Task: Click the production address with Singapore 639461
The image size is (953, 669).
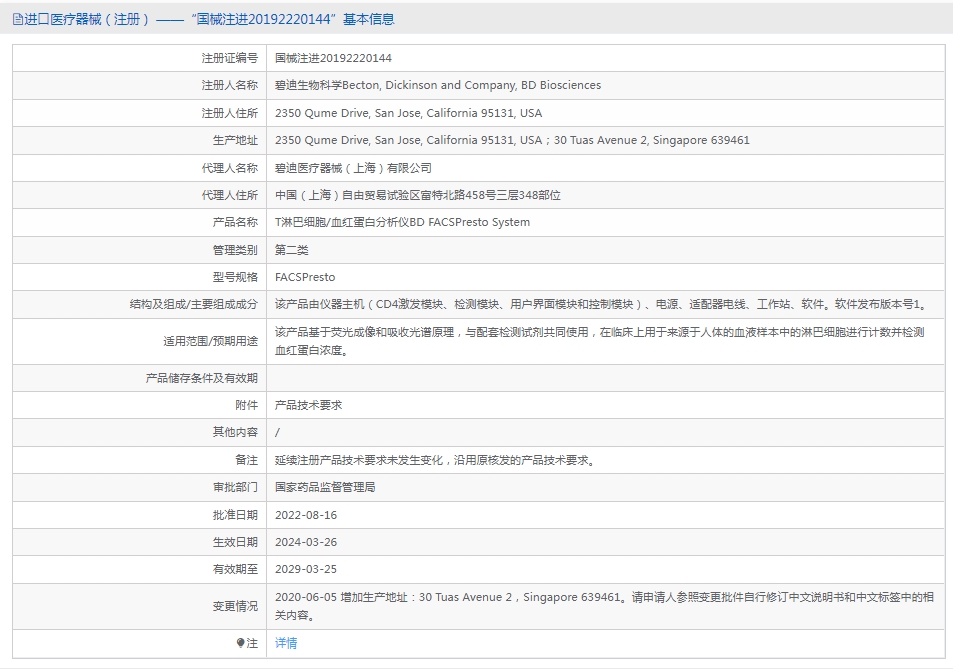Action: [x=512, y=140]
